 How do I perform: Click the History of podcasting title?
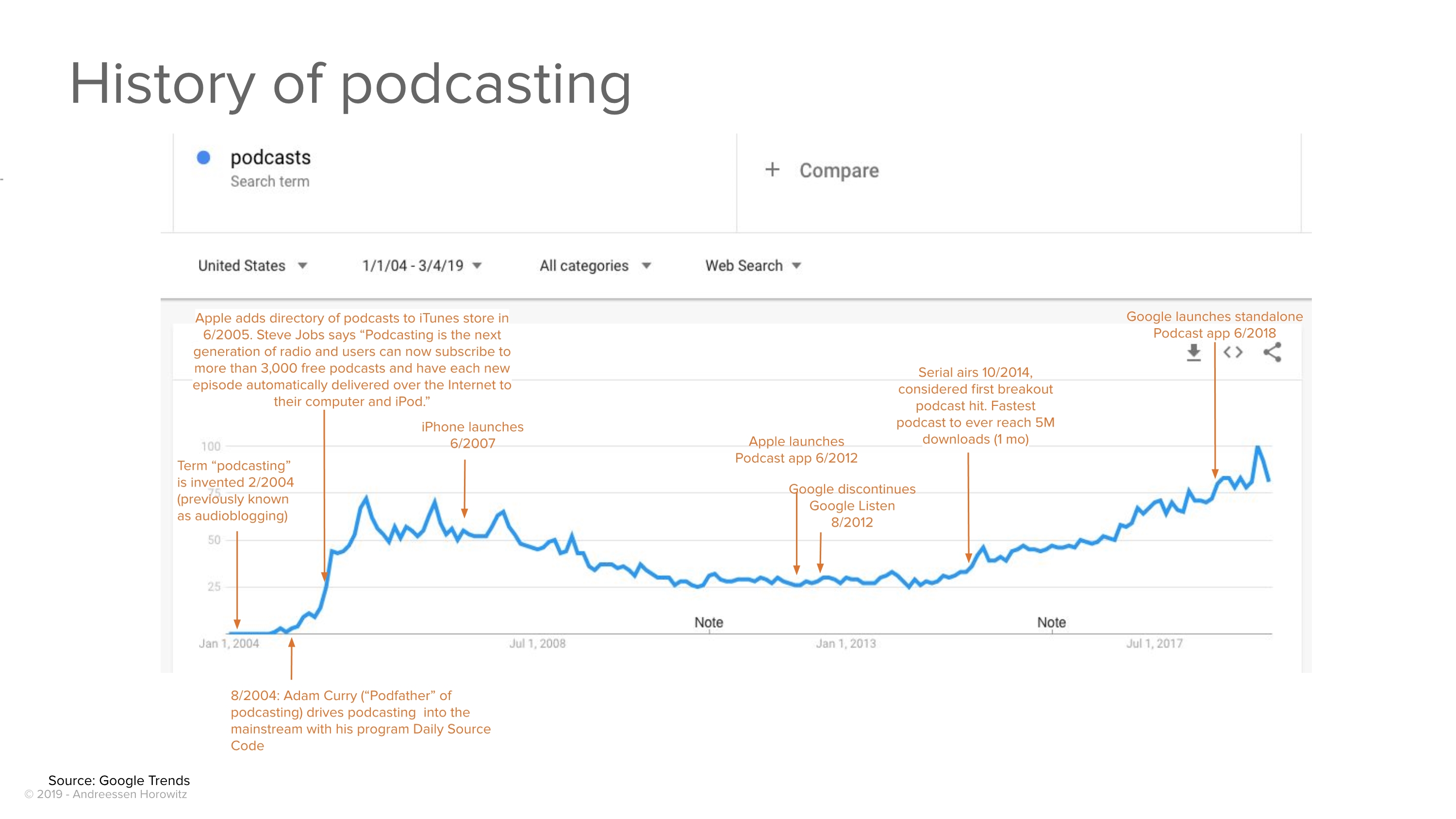(x=350, y=85)
